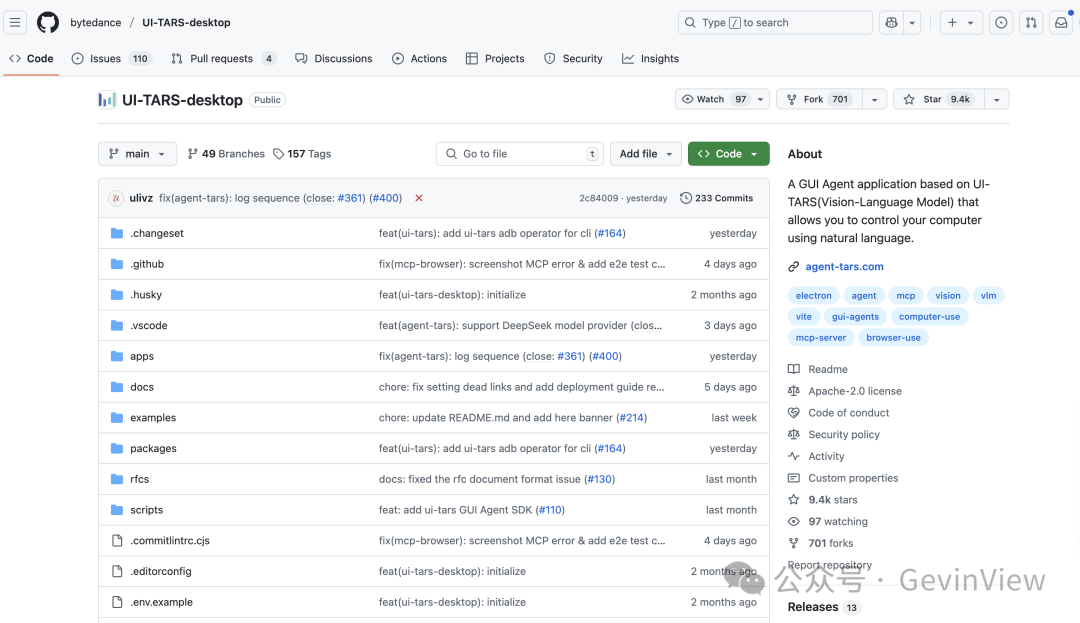This screenshot has width=1080, height=623.
Task: Open the agent-tars.com website link
Action: (844, 266)
